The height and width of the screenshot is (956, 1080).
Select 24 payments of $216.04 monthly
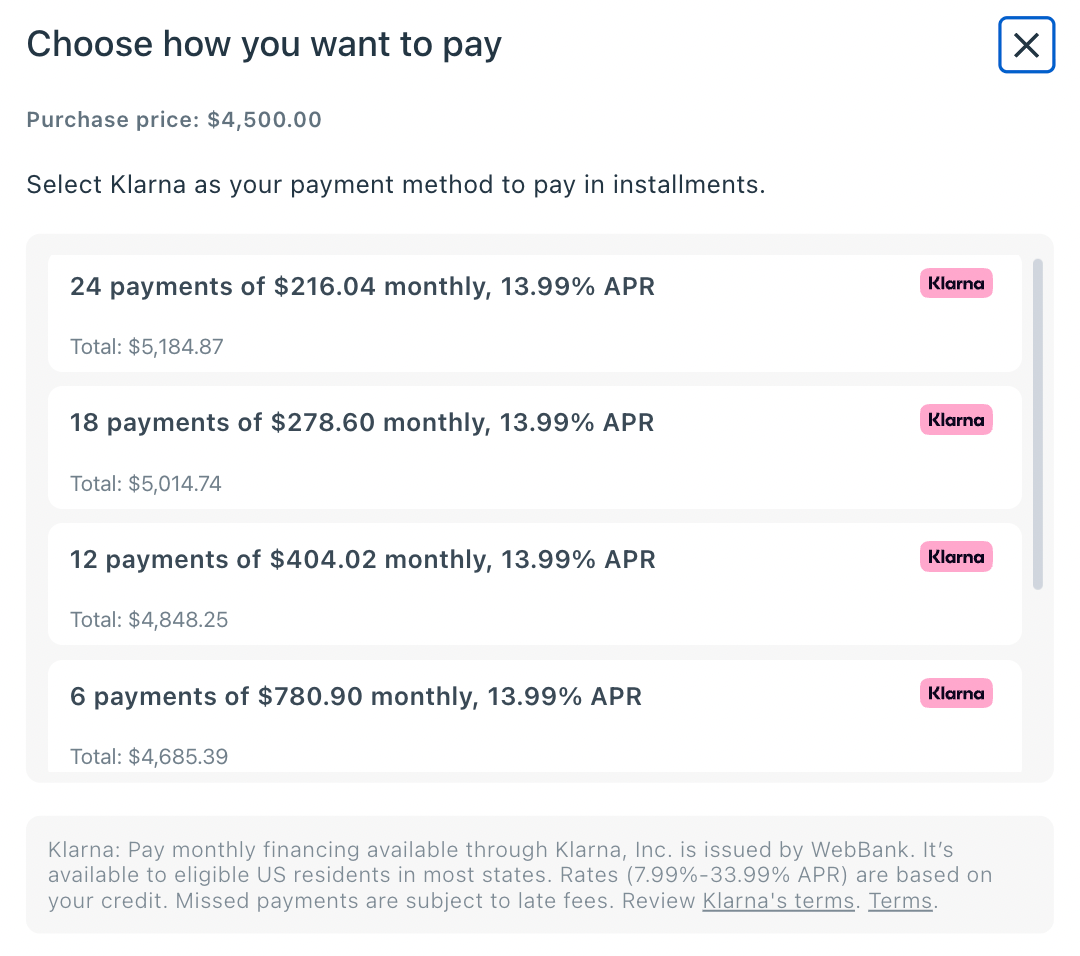point(362,287)
